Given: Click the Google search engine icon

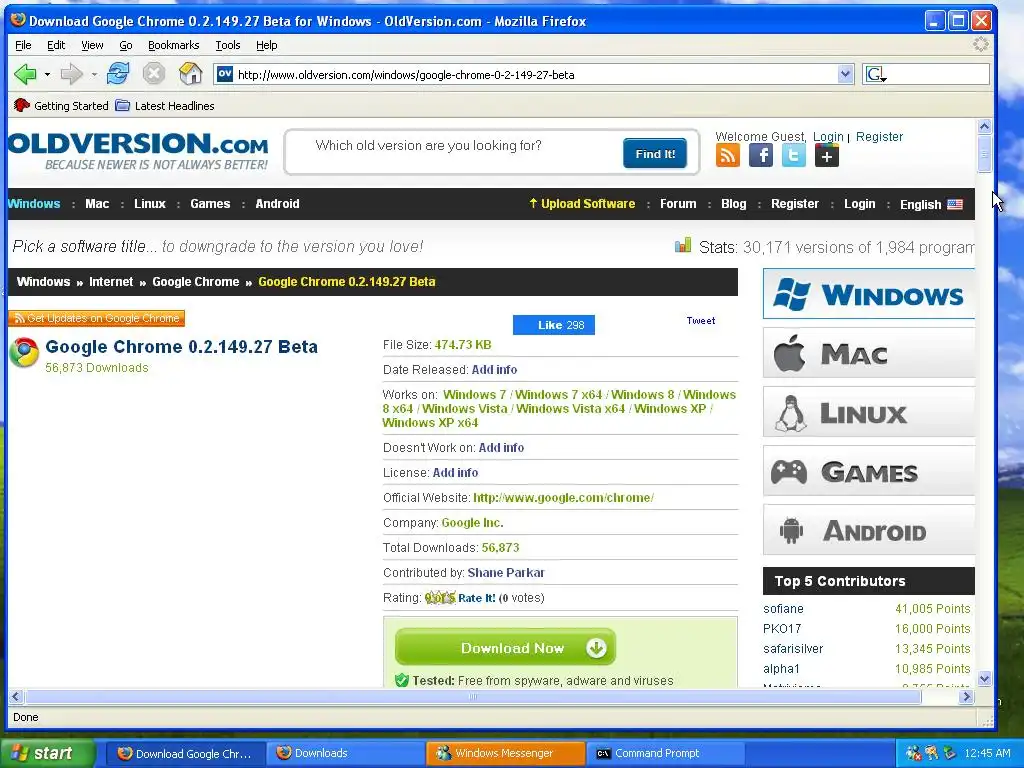Looking at the screenshot, I should (x=876, y=74).
